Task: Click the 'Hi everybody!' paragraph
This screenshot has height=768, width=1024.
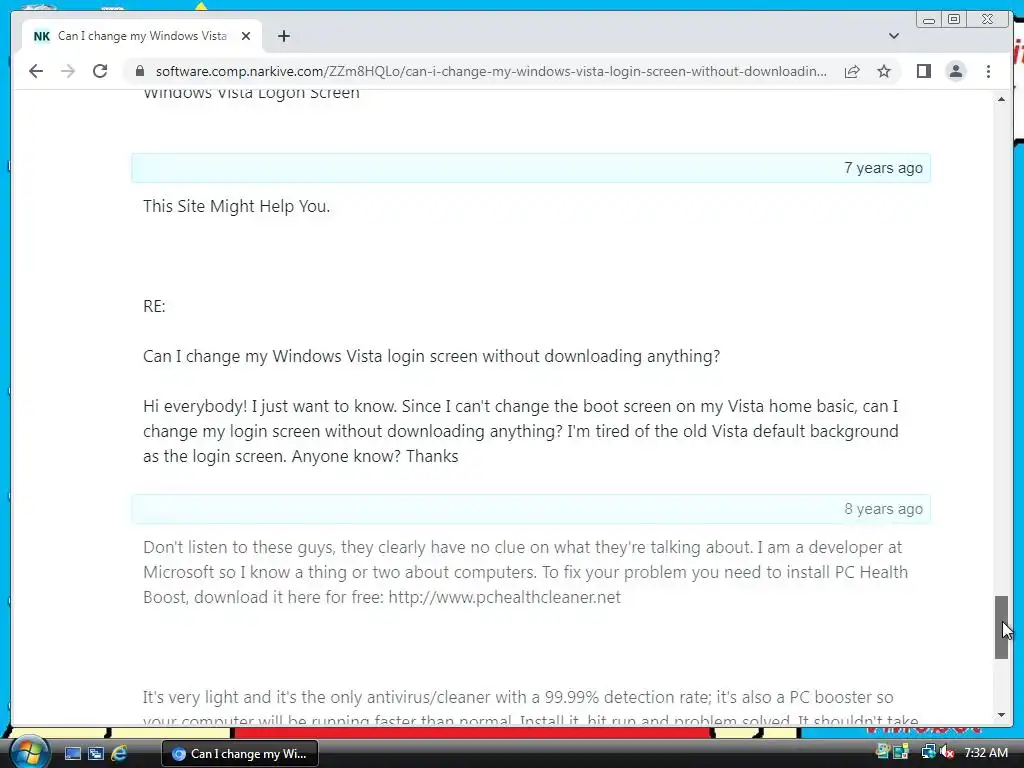Action: point(520,431)
